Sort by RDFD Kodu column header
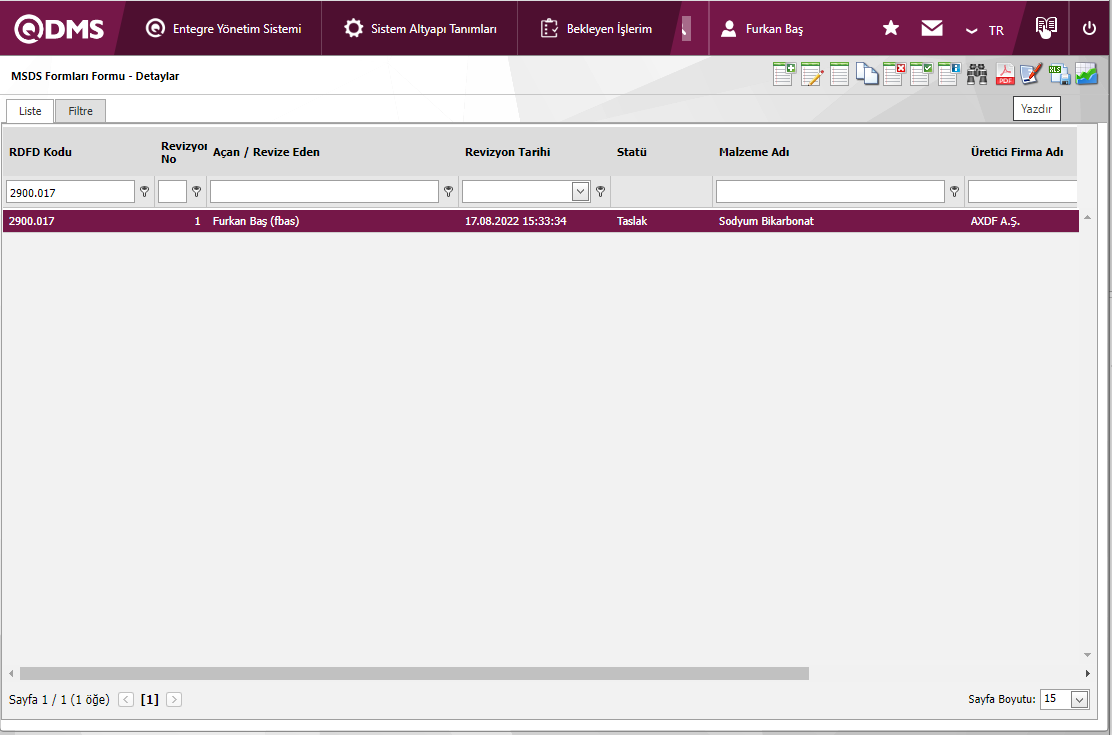 (x=40, y=152)
